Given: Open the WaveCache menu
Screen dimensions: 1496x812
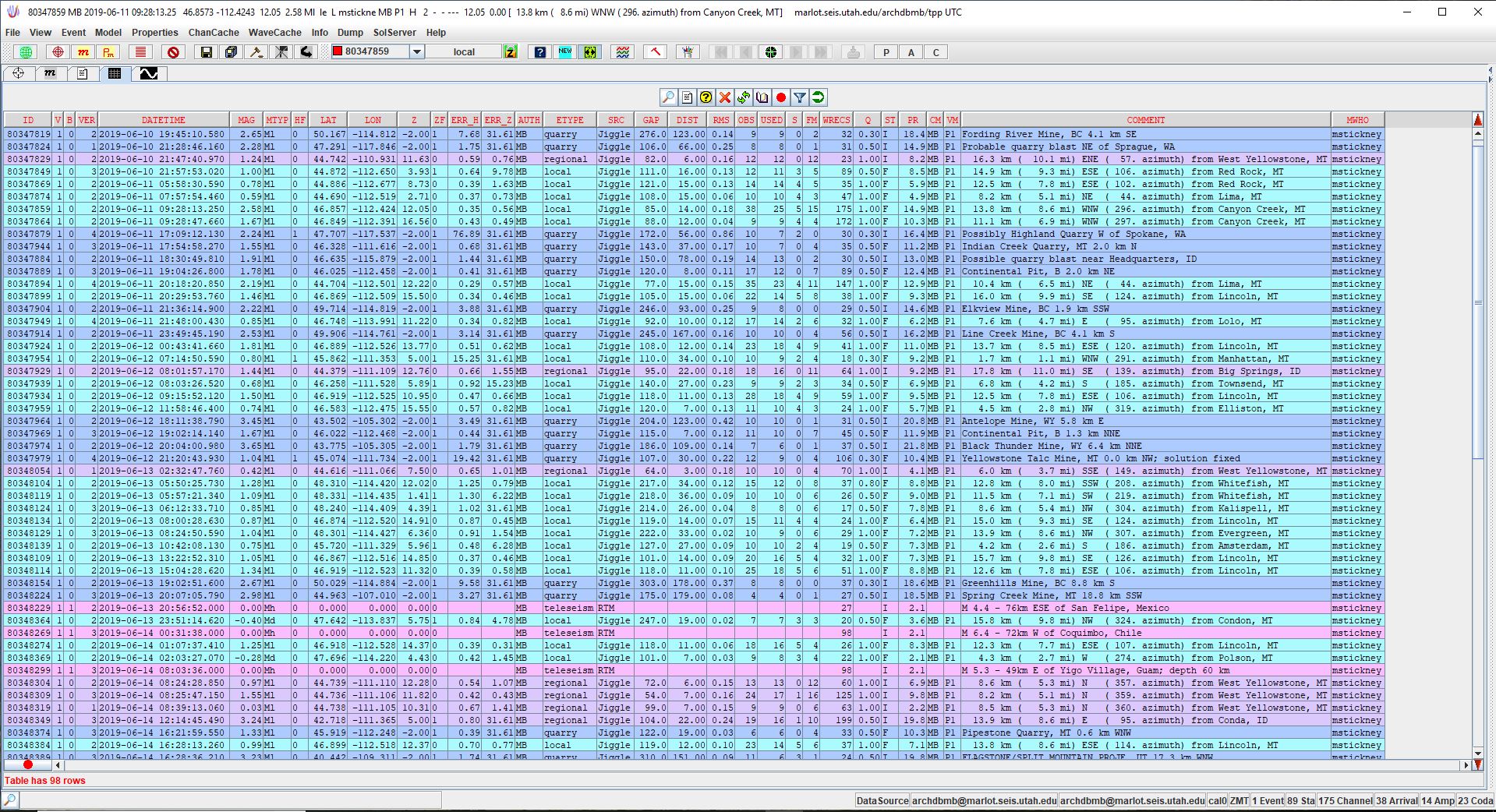Looking at the screenshot, I should click(x=274, y=33).
